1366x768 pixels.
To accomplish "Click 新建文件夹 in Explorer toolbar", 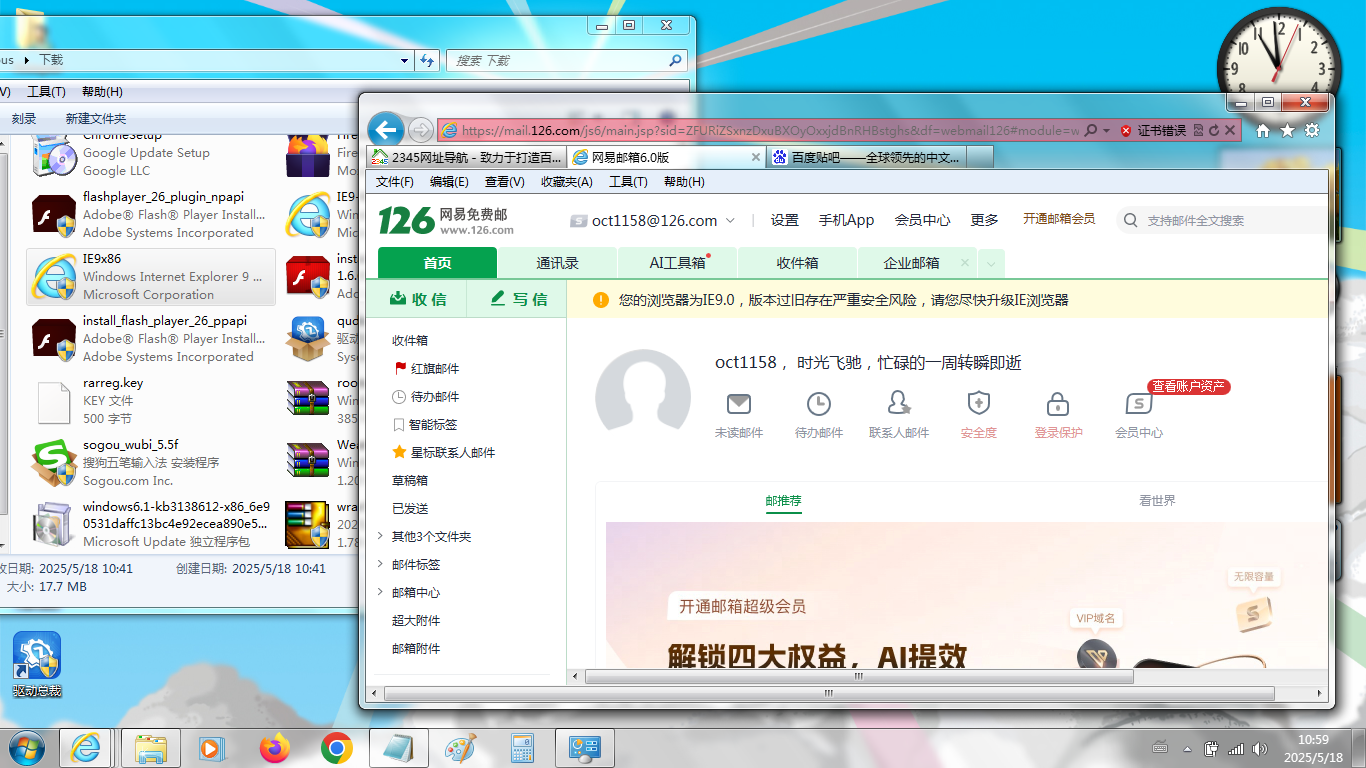I will (96, 119).
